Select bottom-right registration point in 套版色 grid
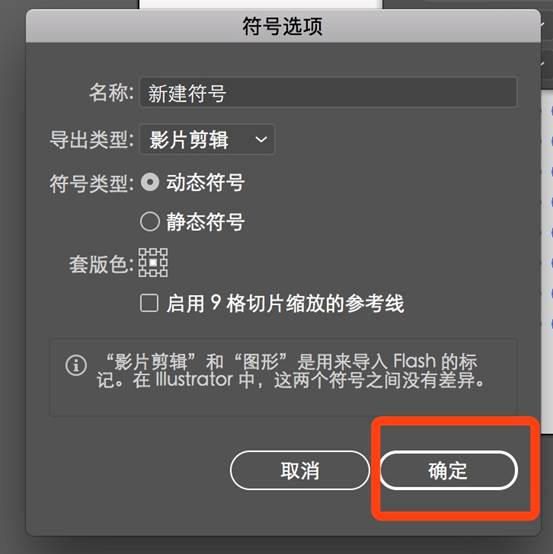 tap(164, 273)
